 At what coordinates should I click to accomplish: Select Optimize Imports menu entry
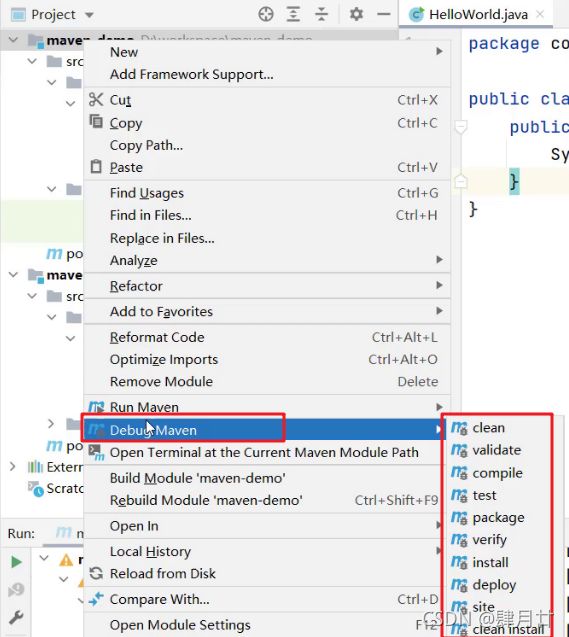click(267, 360)
